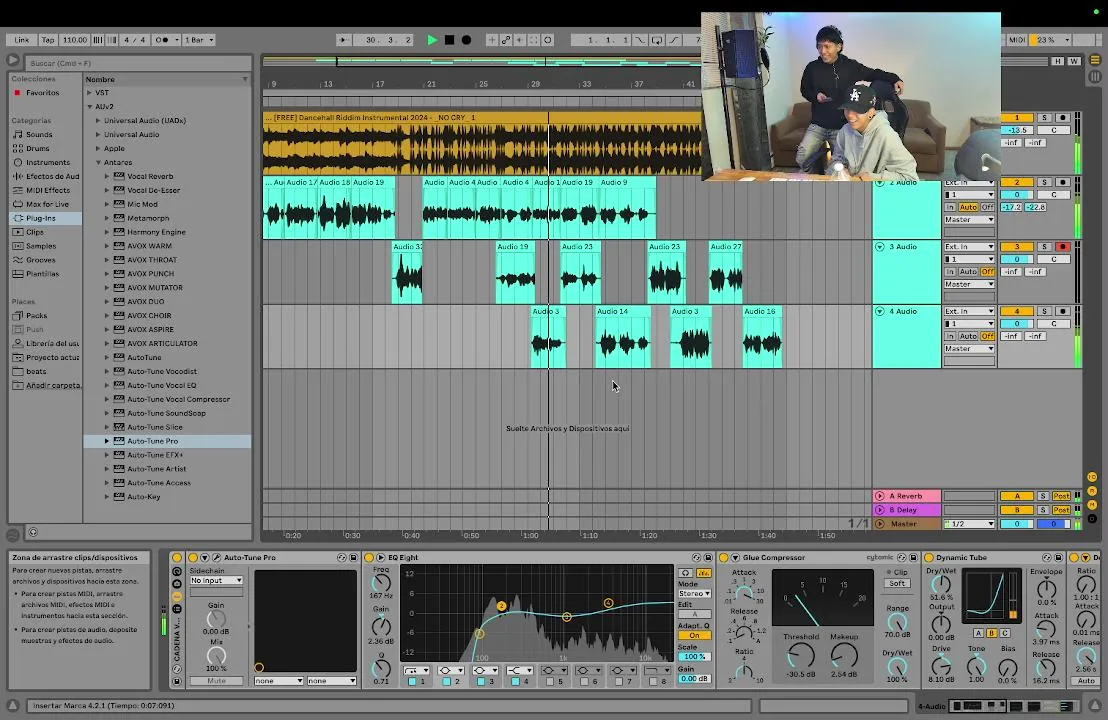1108x720 pixels.
Task: Adjust Dynamic Tube Drive knob
Action: 941,666
